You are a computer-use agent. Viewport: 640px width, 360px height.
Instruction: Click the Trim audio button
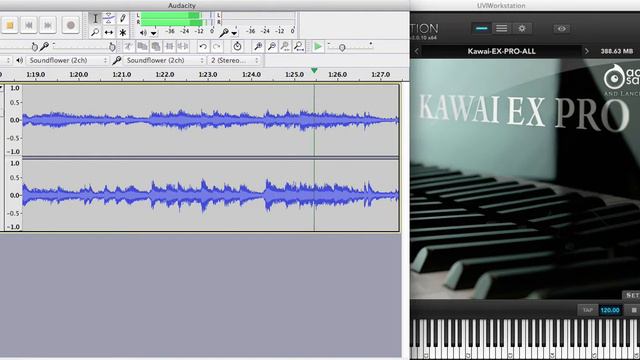pyautogui.click(x=169, y=47)
